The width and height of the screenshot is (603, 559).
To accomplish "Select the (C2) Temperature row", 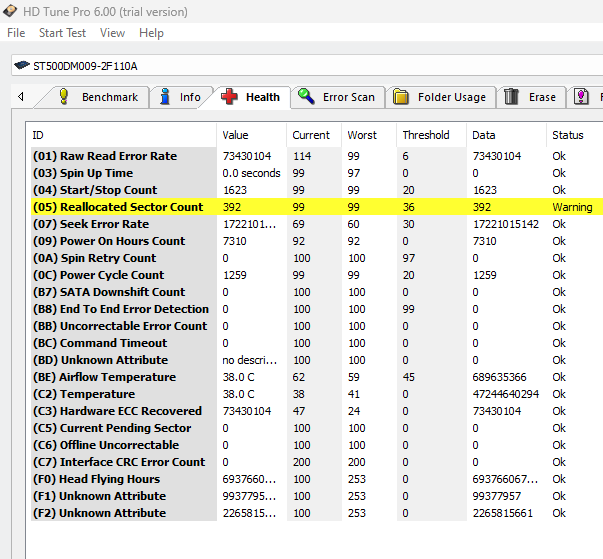I will [x=317, y=394].
